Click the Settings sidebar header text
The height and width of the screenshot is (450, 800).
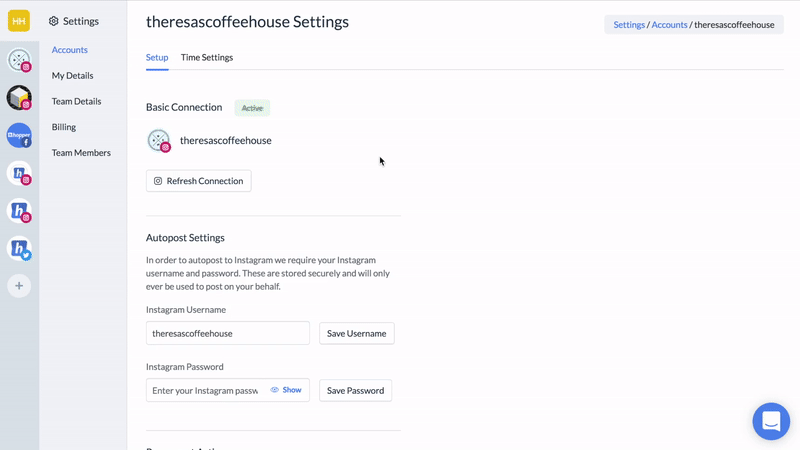[x=81, y=21]
